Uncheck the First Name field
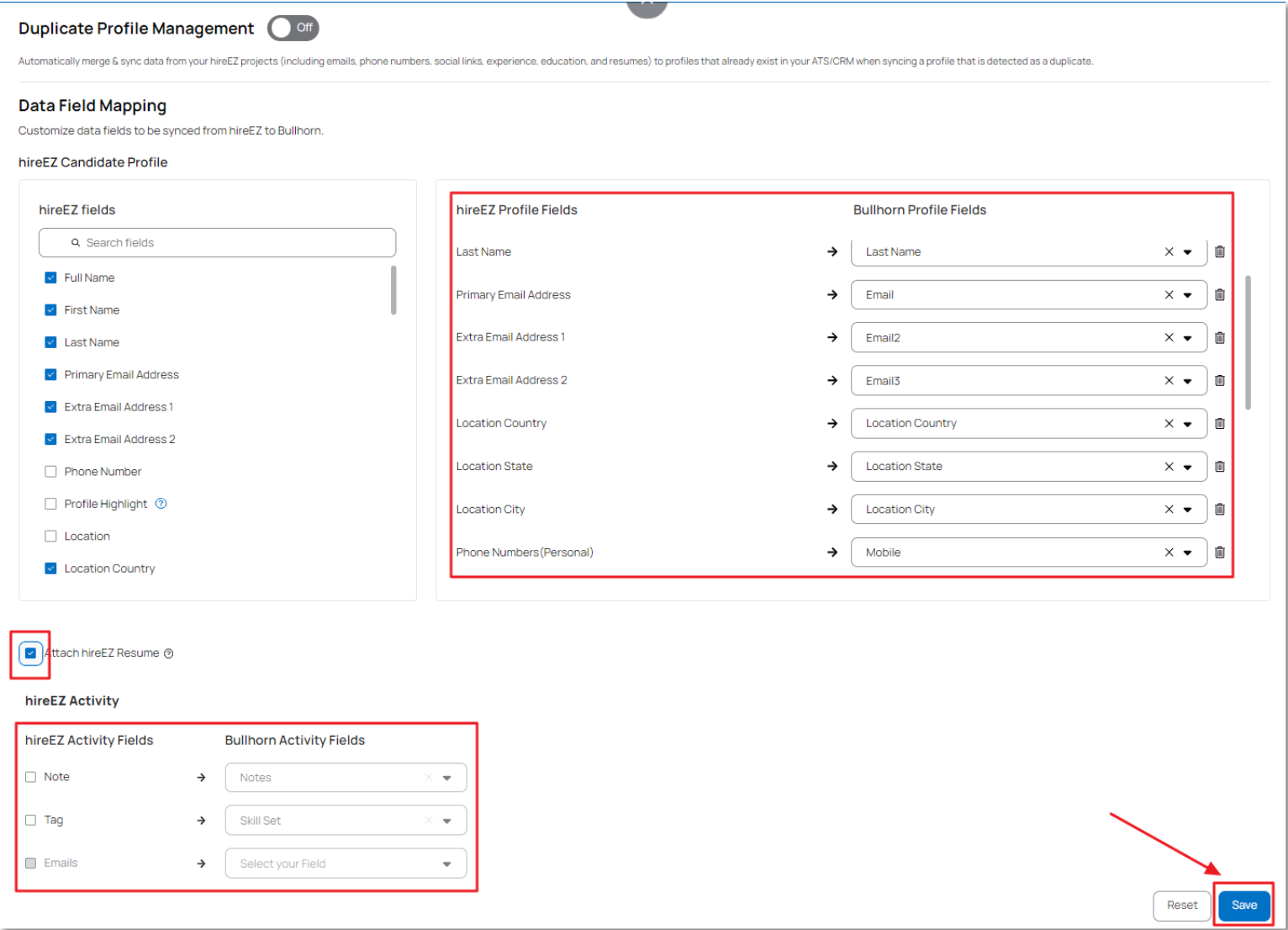The height and width of the screenshot is (930, 1288). (x=50, y=309)
